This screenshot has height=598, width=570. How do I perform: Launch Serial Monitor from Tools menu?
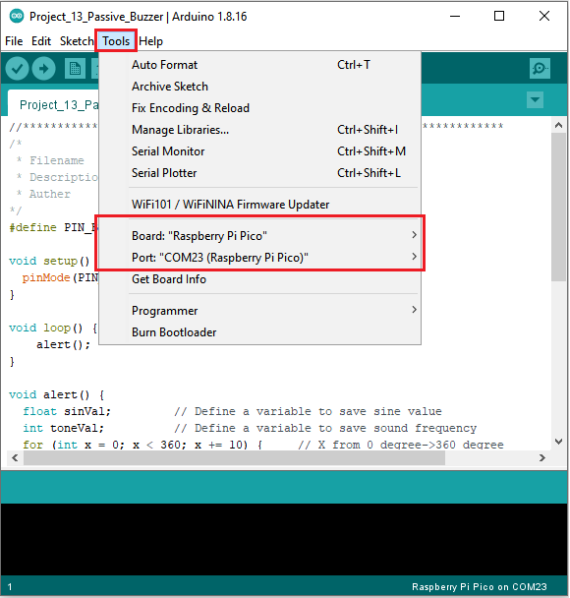[x=260, y=151]
